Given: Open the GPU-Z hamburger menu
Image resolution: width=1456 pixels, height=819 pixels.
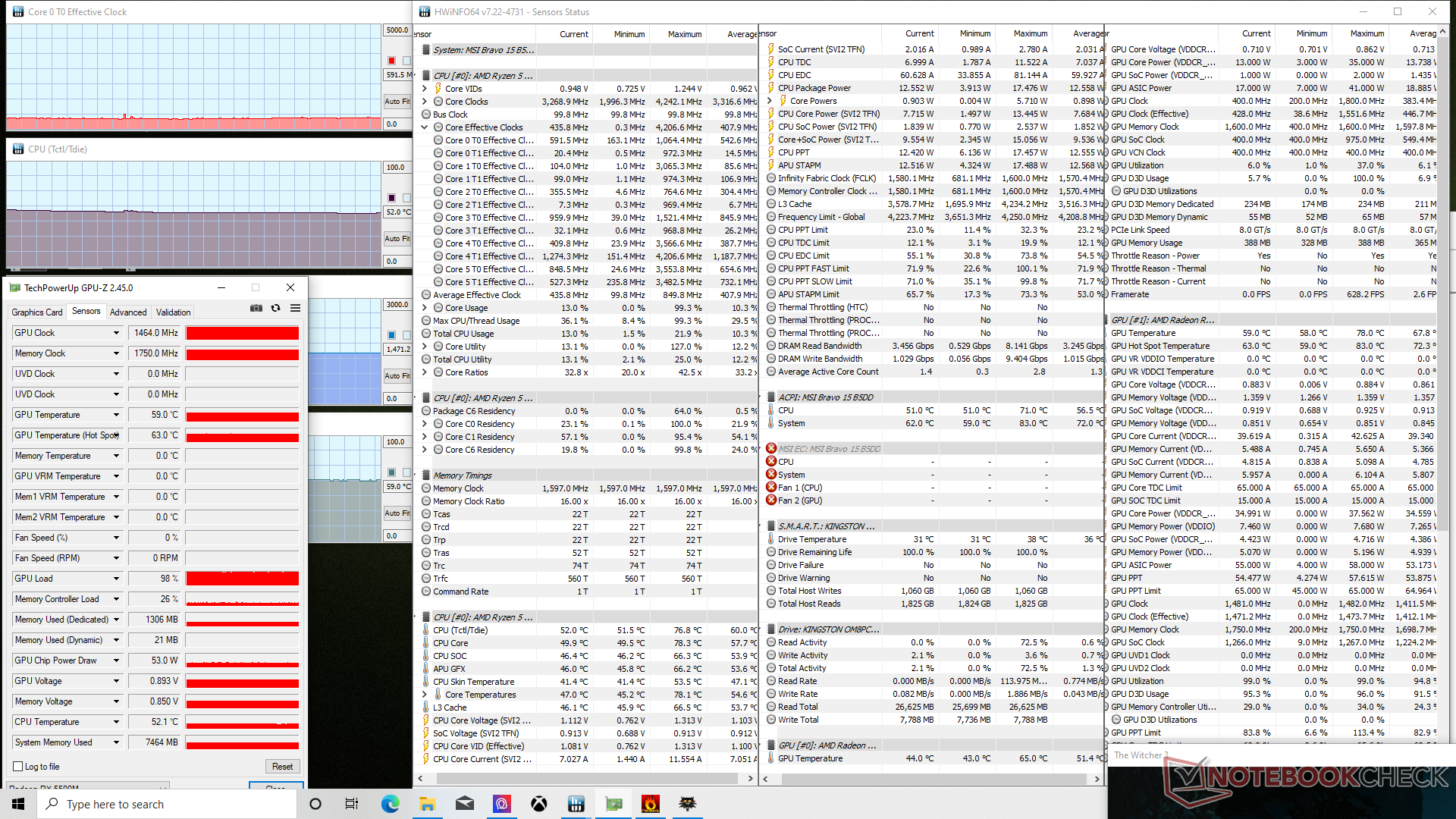Looking at the screenshot, I should tap(295, 308).
